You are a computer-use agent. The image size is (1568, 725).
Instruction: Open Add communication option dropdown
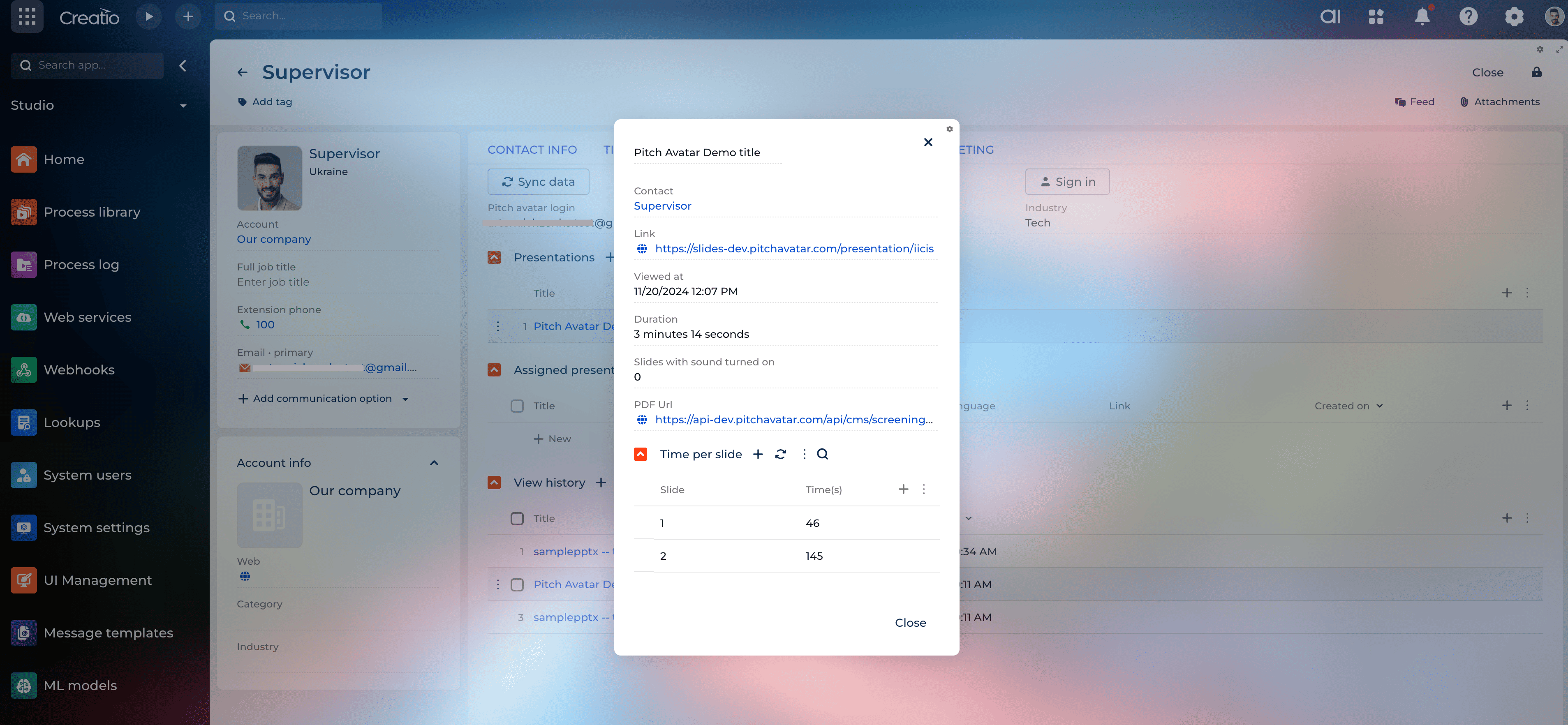click(323, 399)
